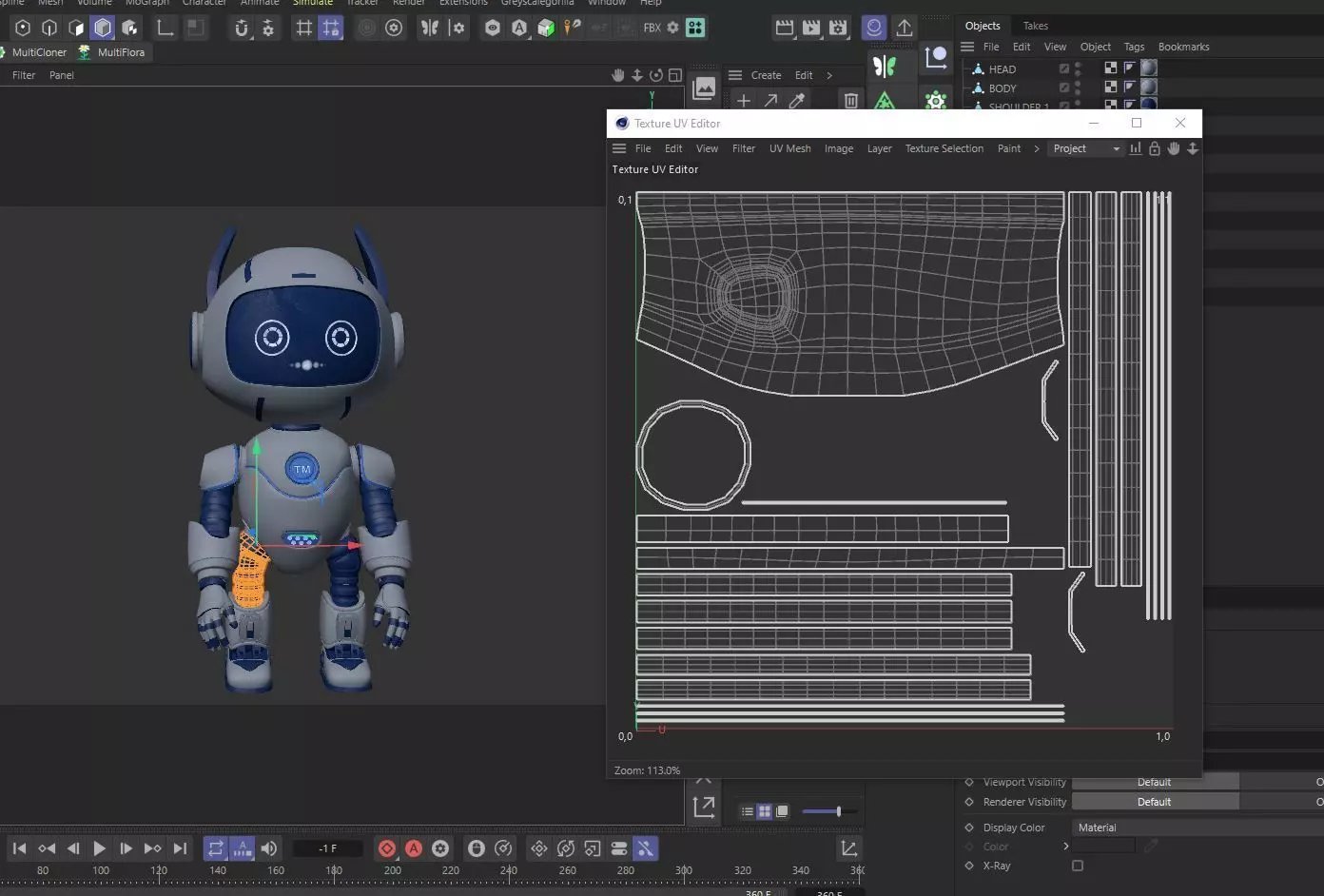The image size is (1324, 896).
Task: Expand hidden menus chevron in UV Editor
Action: (x=1037, y=148)
